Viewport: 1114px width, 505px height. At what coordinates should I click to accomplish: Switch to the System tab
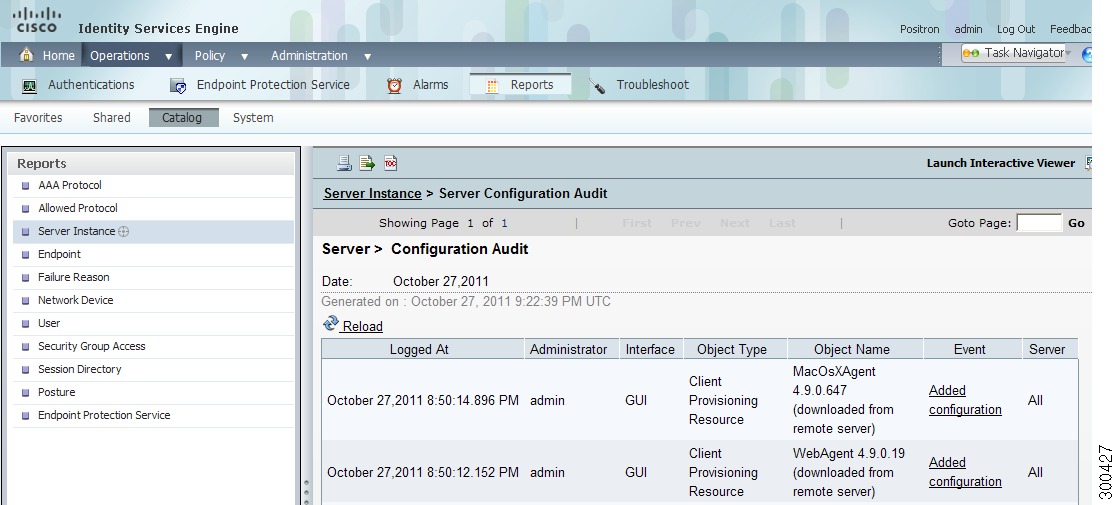click(253, 118)
